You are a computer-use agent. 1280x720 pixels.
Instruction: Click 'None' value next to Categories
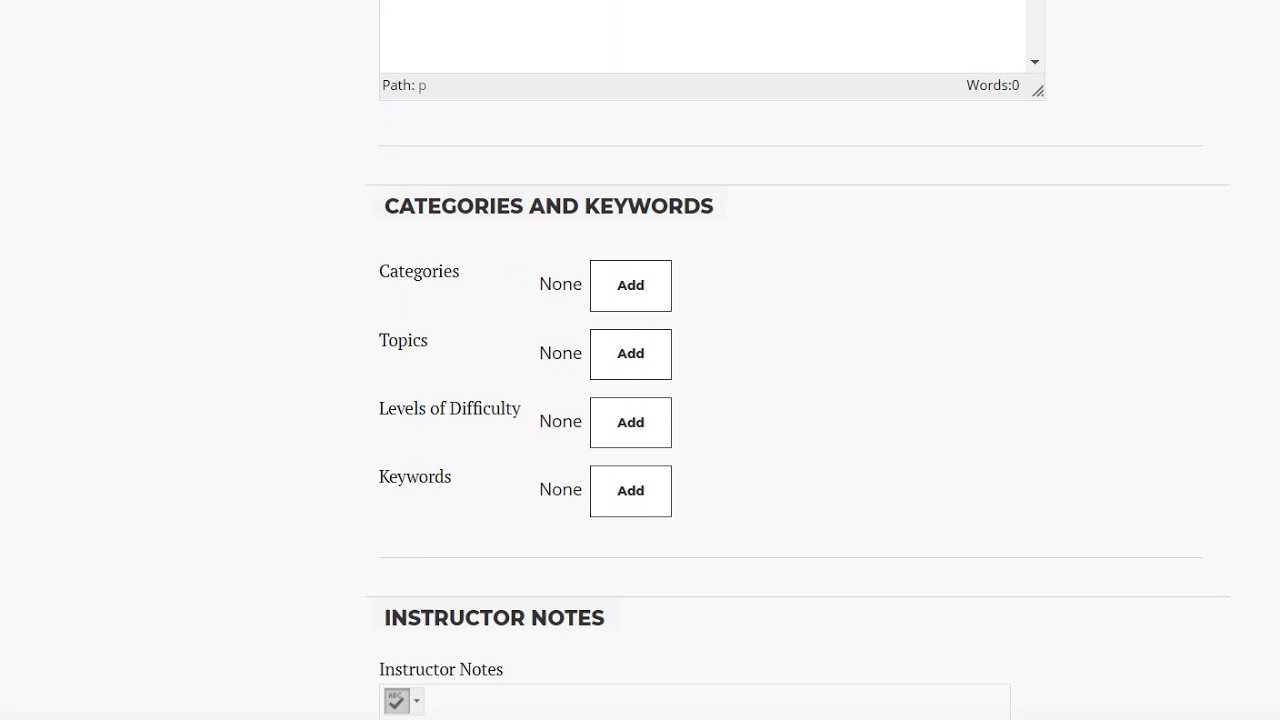(560, 284)
